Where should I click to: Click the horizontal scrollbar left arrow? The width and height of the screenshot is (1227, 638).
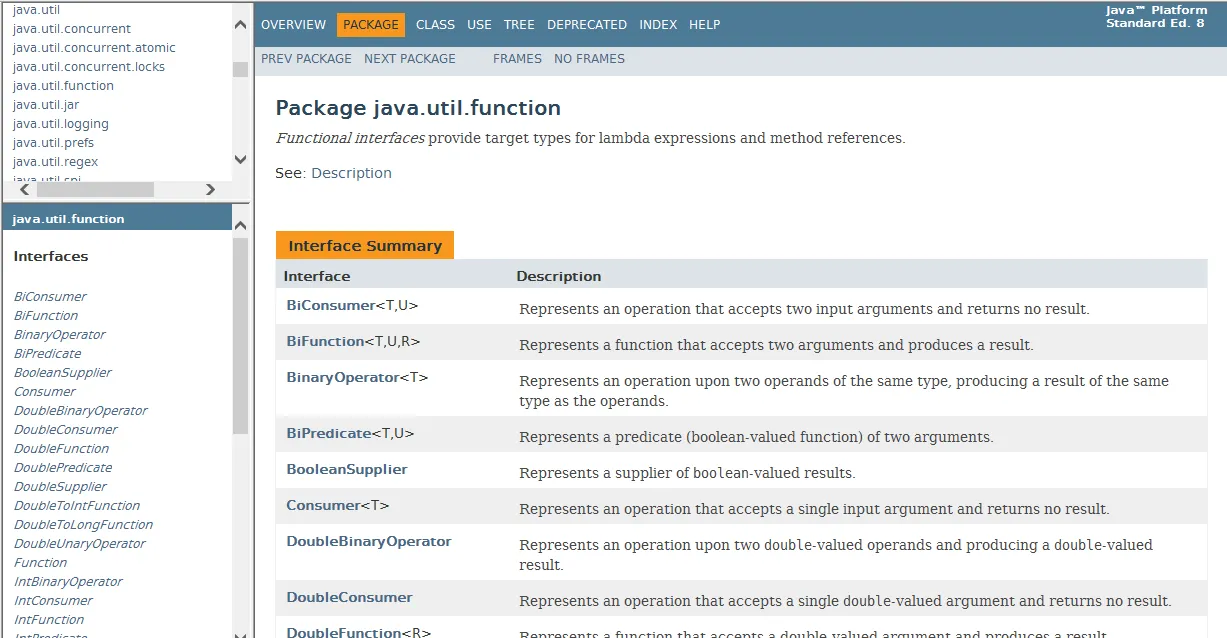click(x=24, y=189)
